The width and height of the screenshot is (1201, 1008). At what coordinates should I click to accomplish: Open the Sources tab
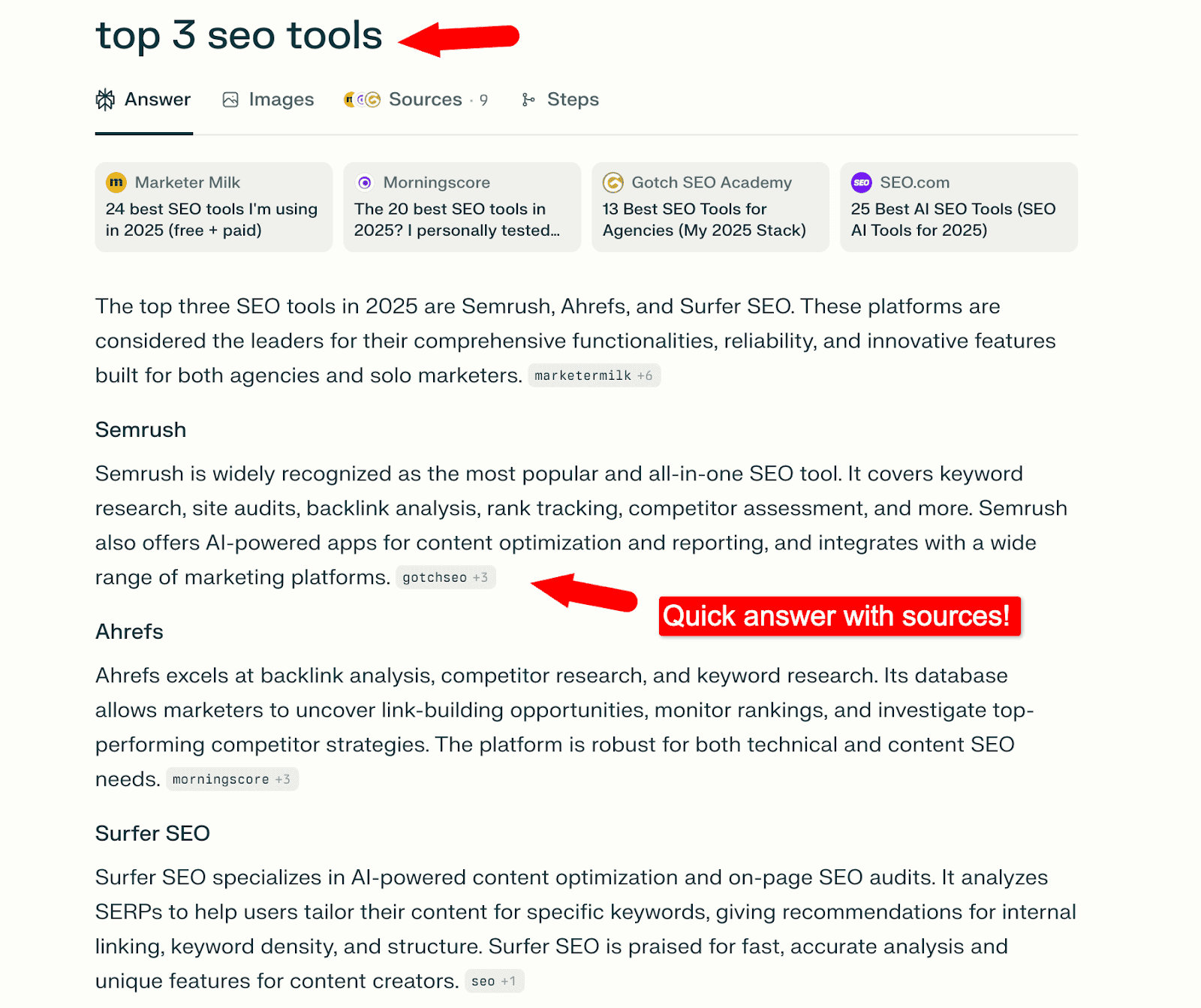[x=416, y=99]
